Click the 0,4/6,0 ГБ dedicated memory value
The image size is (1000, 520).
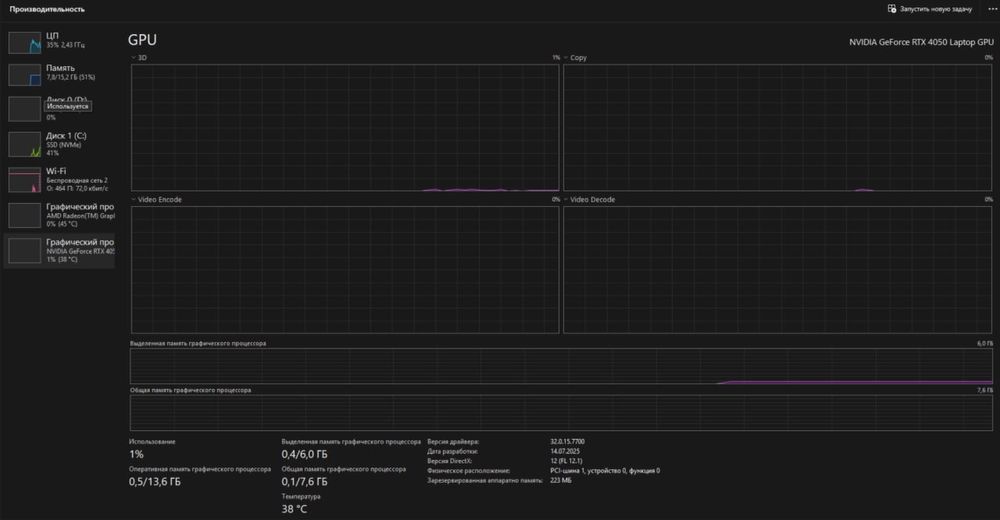coord(304,454)
